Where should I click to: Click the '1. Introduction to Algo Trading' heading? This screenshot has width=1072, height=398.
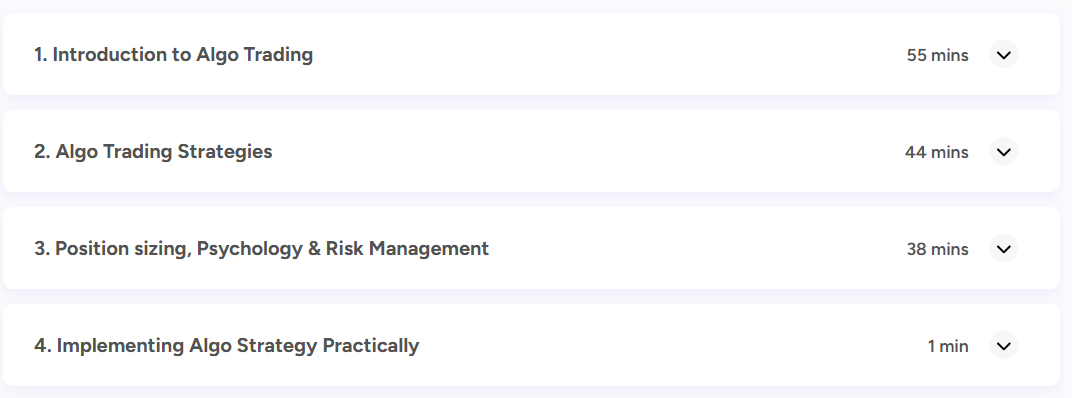[x=174, y=55]
